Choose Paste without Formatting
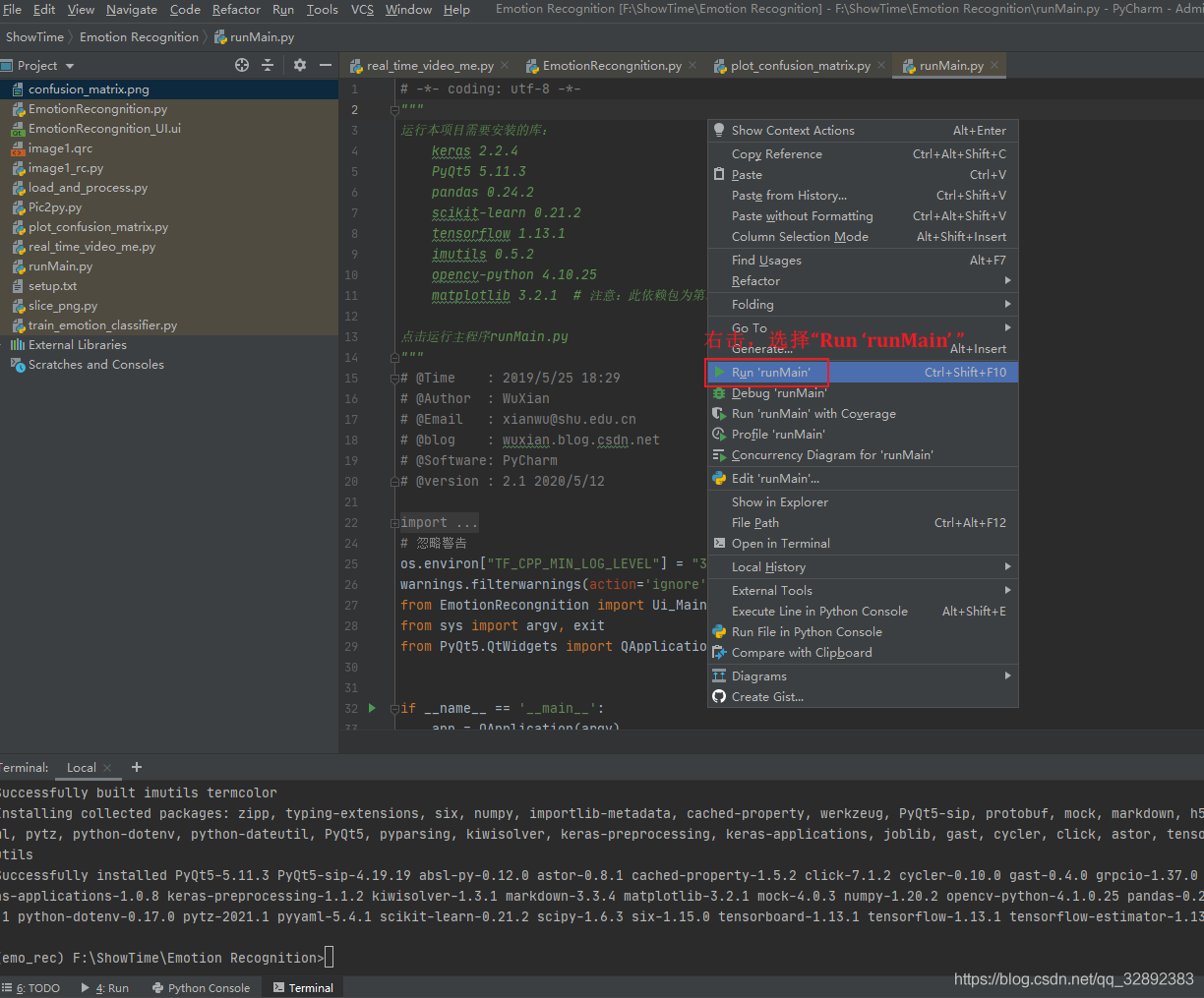Viewport: 1204px width, 998px height. point(863,216)
